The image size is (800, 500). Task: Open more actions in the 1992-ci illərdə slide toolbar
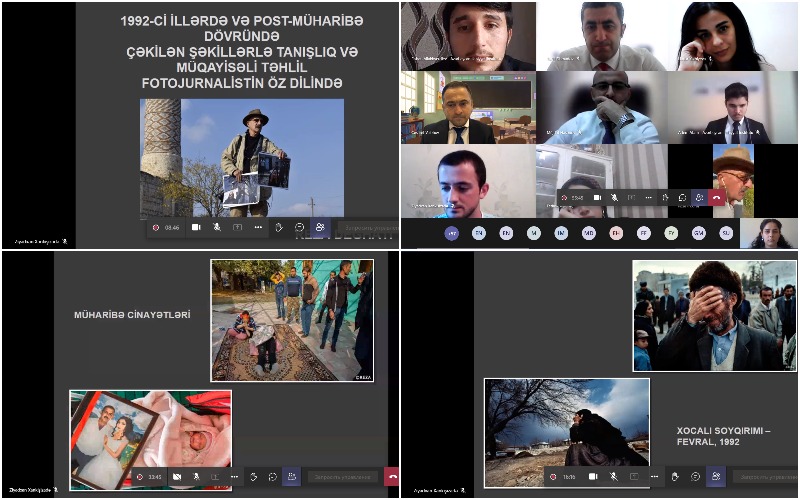pos(258,228)
